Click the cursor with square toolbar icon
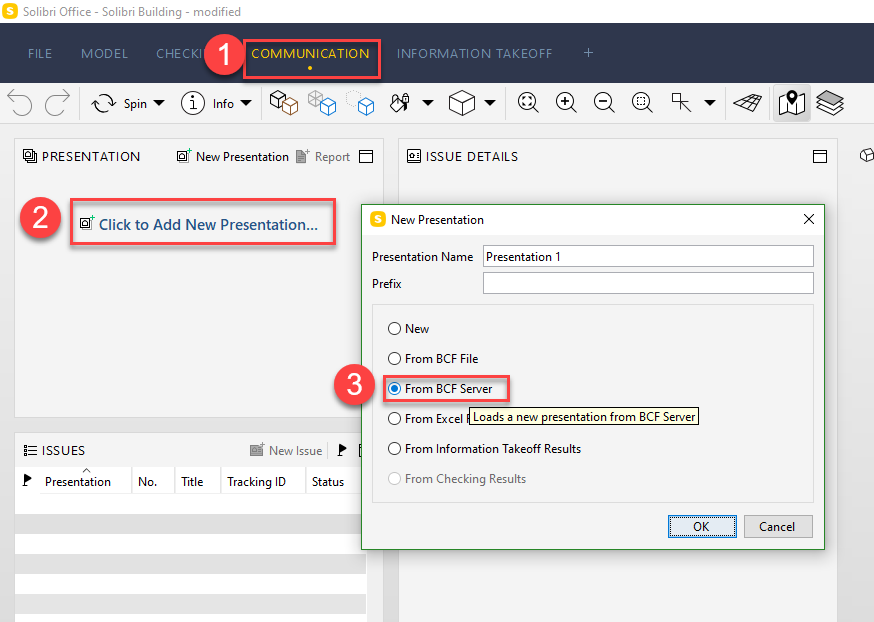The height and width of the screenshot is (622, 874). (681, 103)
